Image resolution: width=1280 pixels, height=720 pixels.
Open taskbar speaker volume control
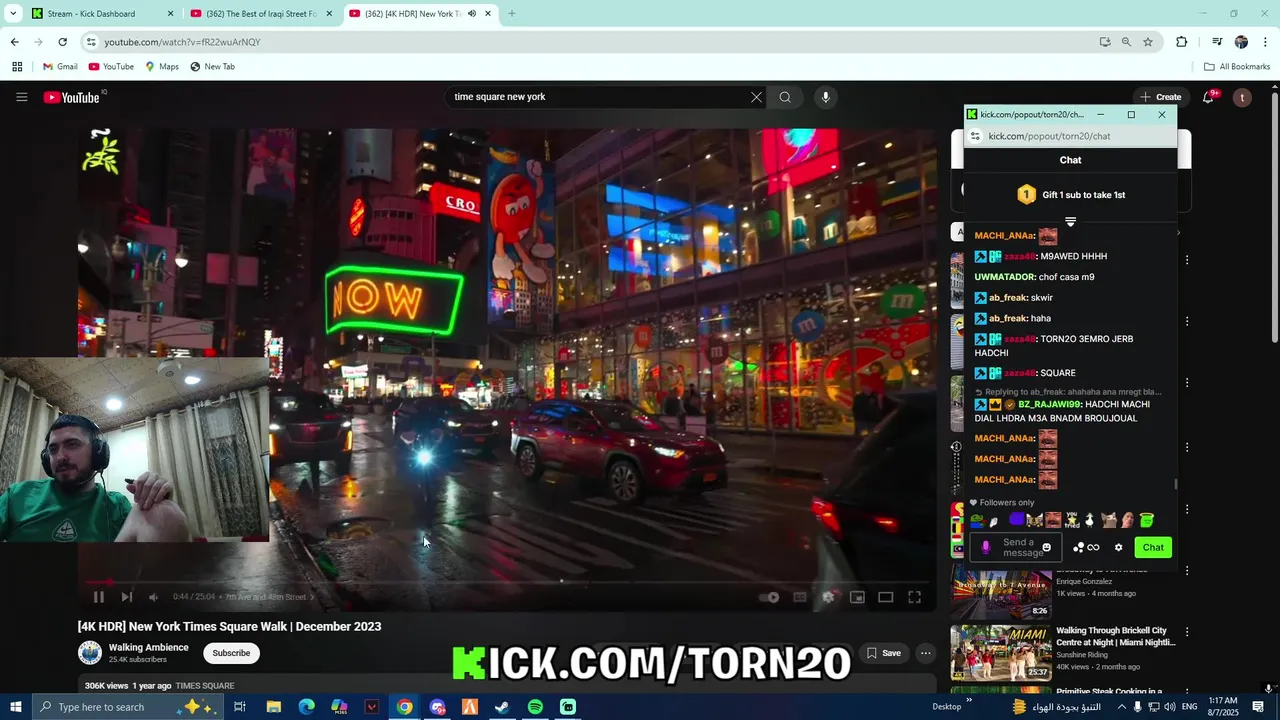1170,707
